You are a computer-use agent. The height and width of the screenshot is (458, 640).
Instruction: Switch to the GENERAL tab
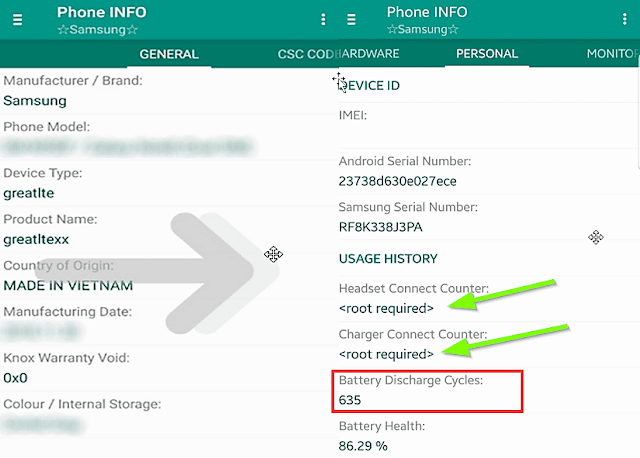pyautogui.click(x=169, y=54)
